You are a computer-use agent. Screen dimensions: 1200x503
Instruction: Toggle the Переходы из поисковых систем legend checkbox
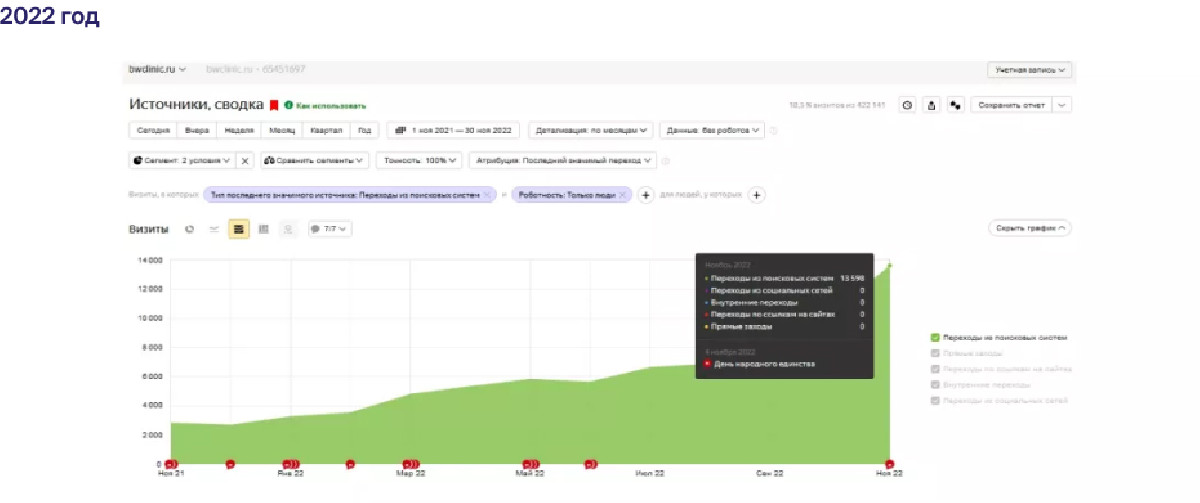(x=935, y=338)
